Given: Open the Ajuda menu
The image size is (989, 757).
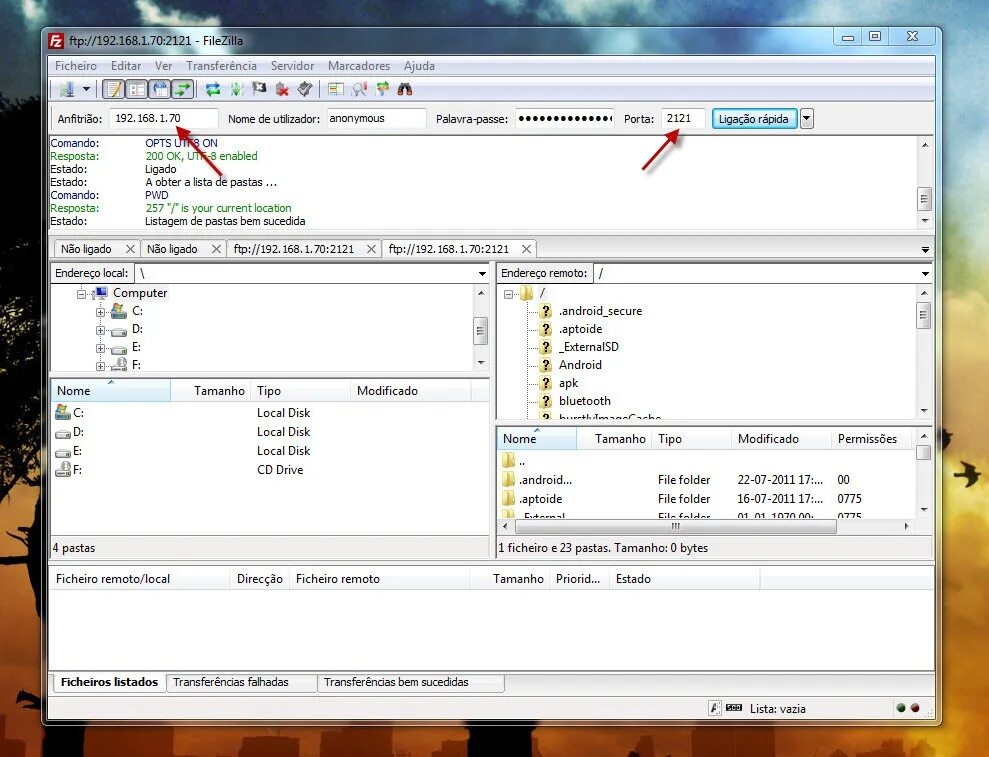Looking at the screenshot, I should coord(419,66).
